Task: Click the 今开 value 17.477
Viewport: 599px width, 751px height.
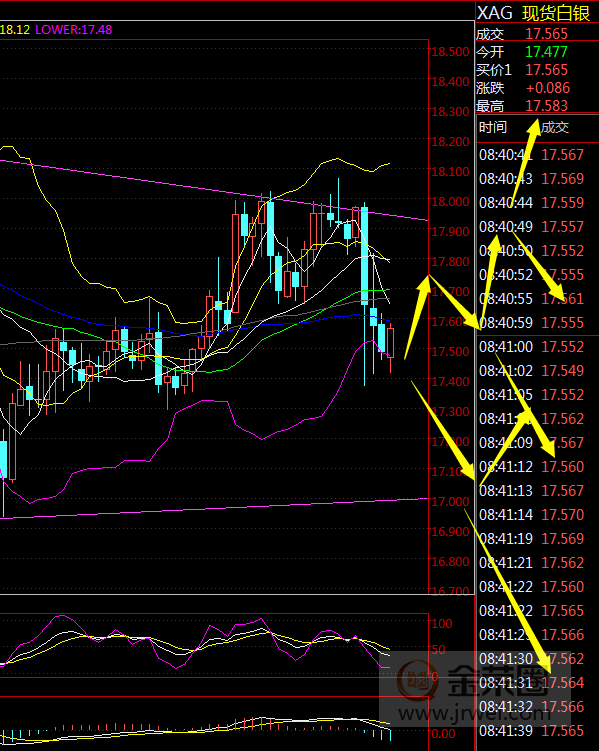Action: pyautogui.click(x=546, y=52)
